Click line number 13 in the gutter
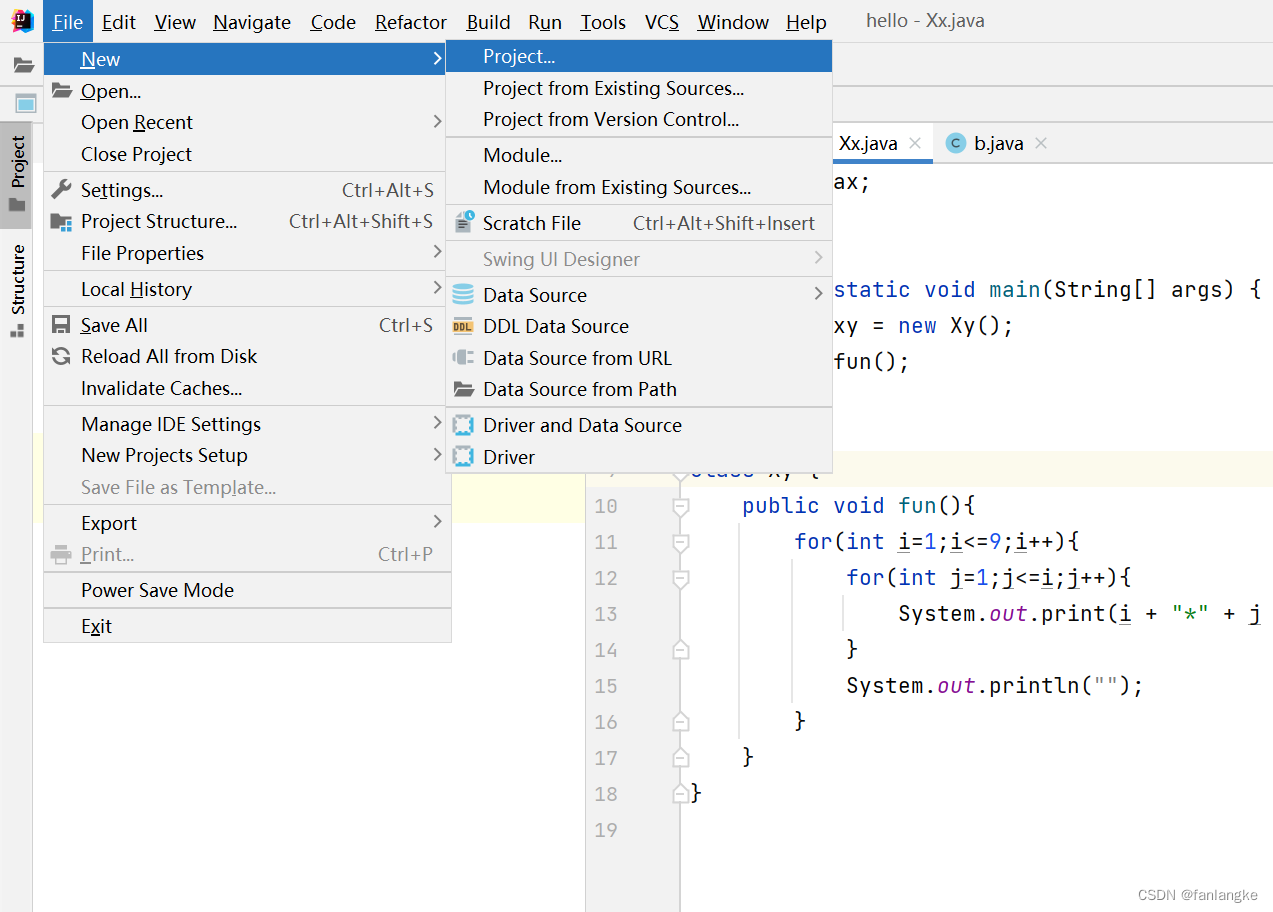Screen dimensions: 1273x912 pos(606,614)
